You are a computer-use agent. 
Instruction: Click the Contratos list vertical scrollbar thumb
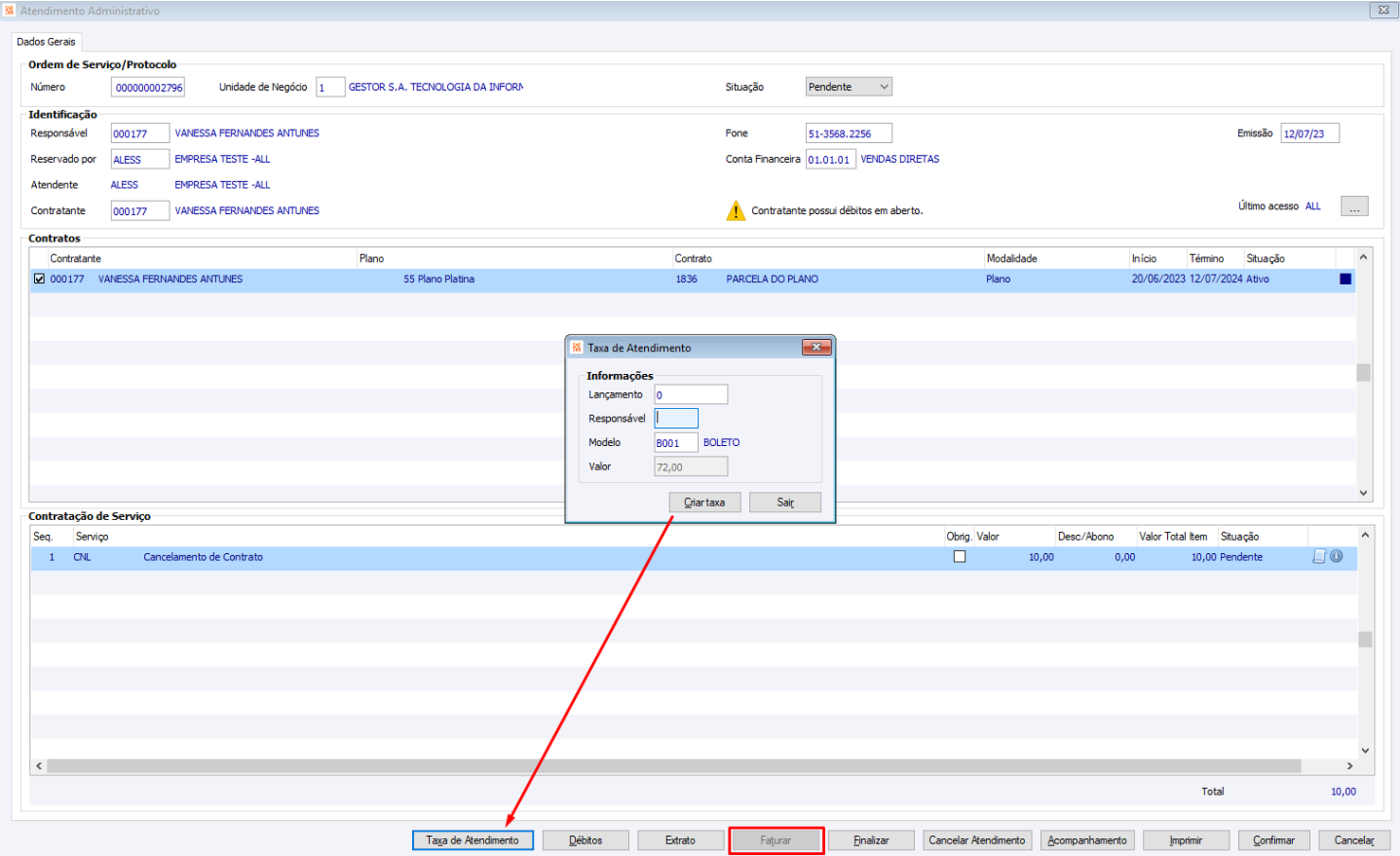[x=1364, y=372]
